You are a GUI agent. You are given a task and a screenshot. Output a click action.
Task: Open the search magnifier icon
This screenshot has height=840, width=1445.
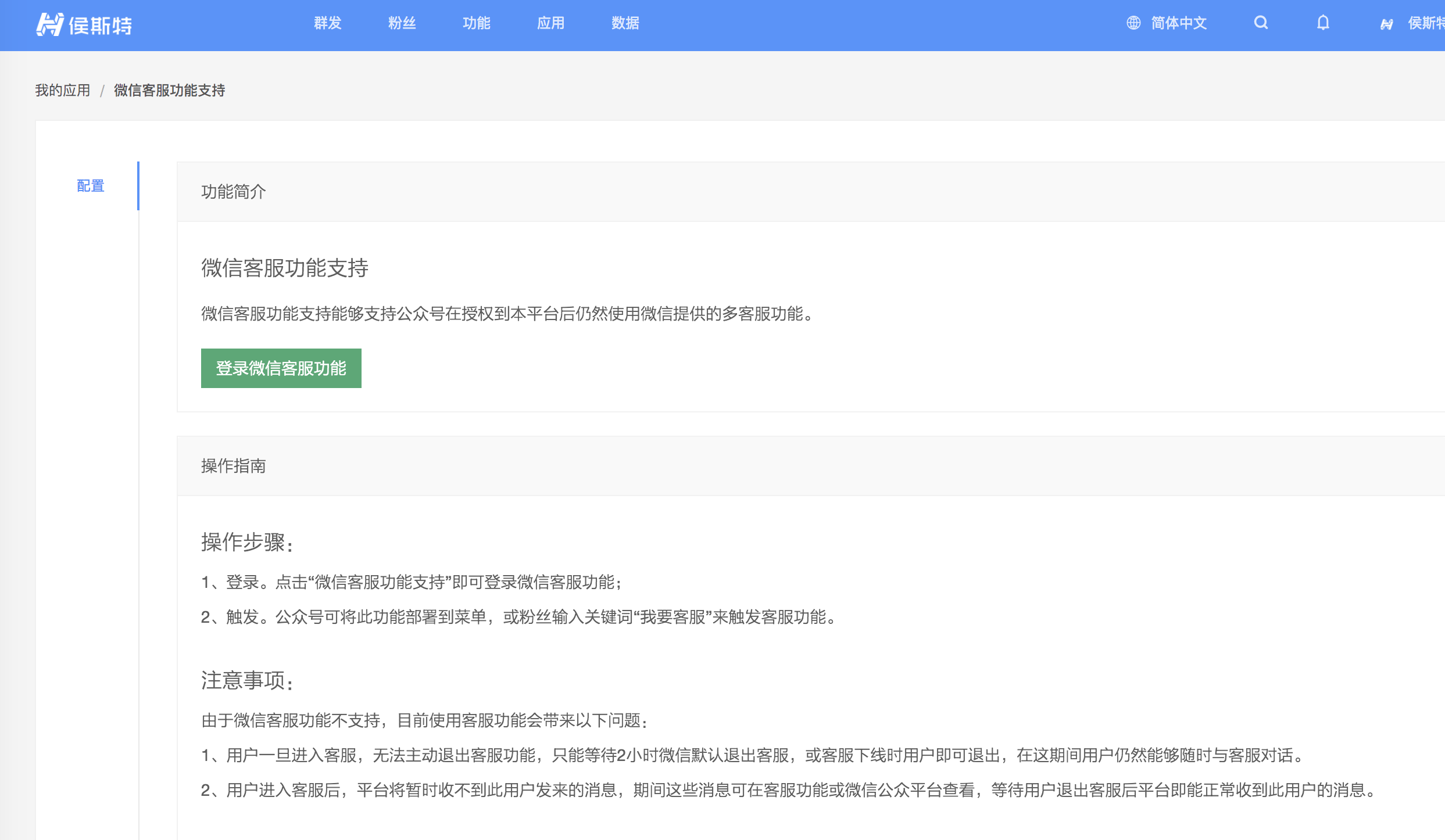pyautogui.click(x=1261, y=23)
